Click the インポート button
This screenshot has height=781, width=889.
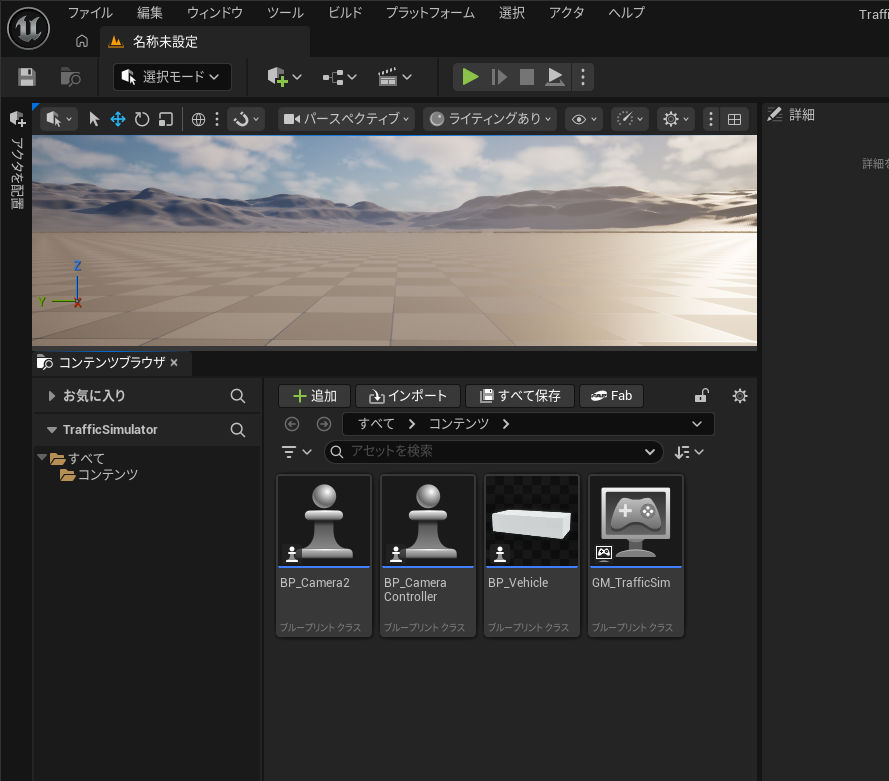click(408, 396)
